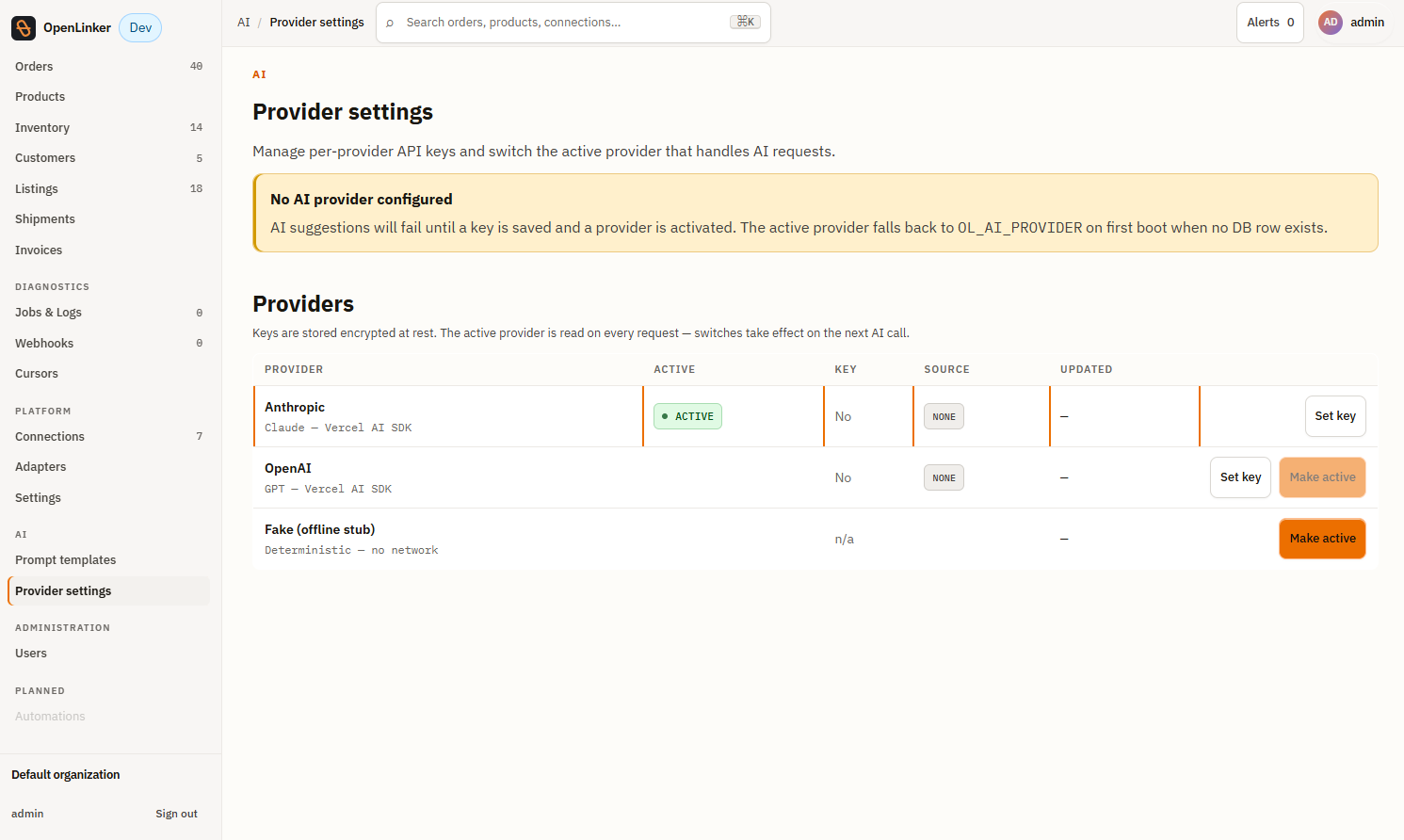The height and width of the screenshot is (840, 1404).
Task: Make Fake offline stub active
Action: [1322, 539]
